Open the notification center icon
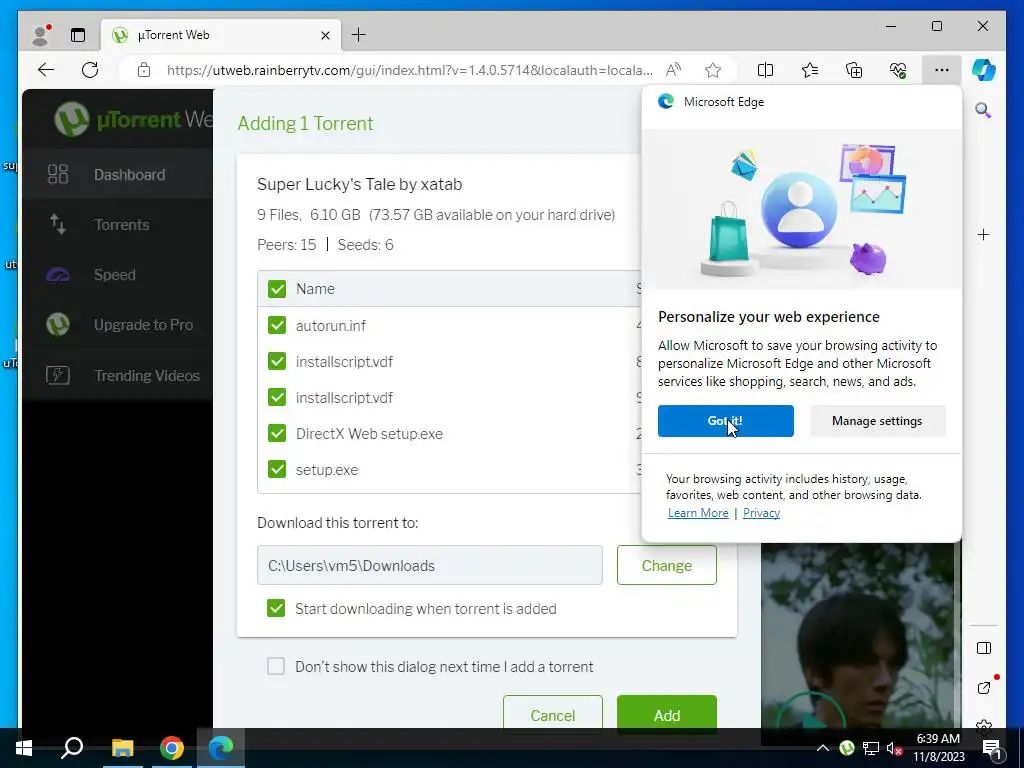This screenshot has width=1024, height=768. coord(991,748)
